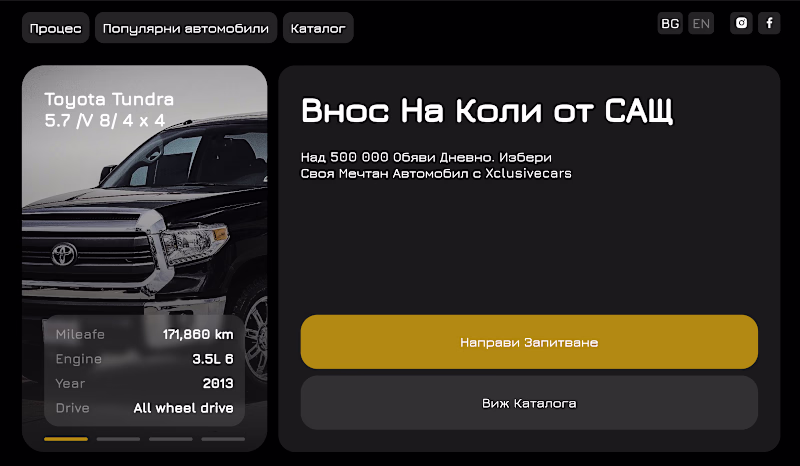
Task: Switch language to BG
Action: pos(670,23)
